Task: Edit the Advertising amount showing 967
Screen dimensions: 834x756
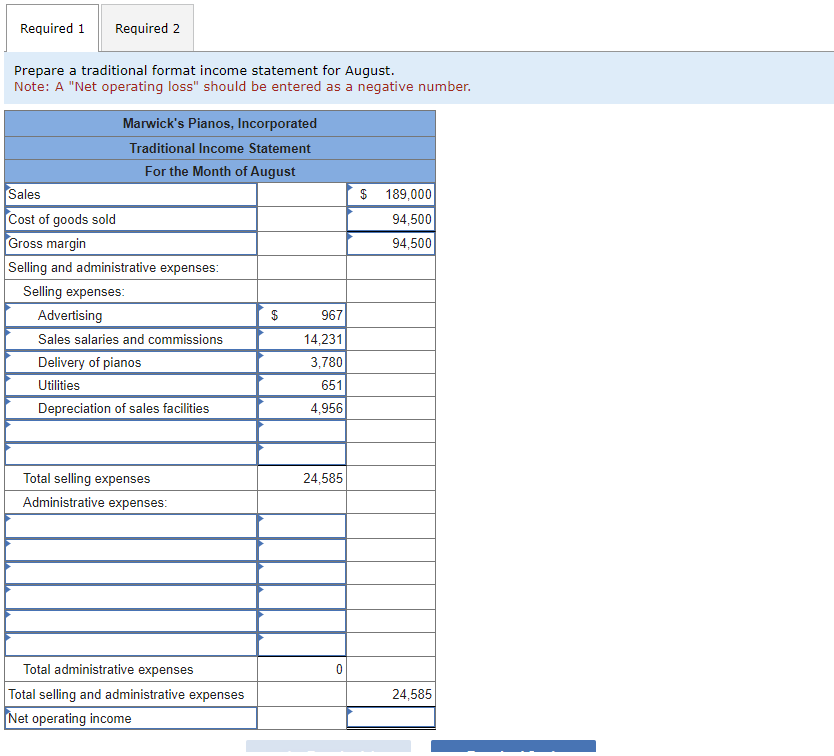Action: (302, 315)
